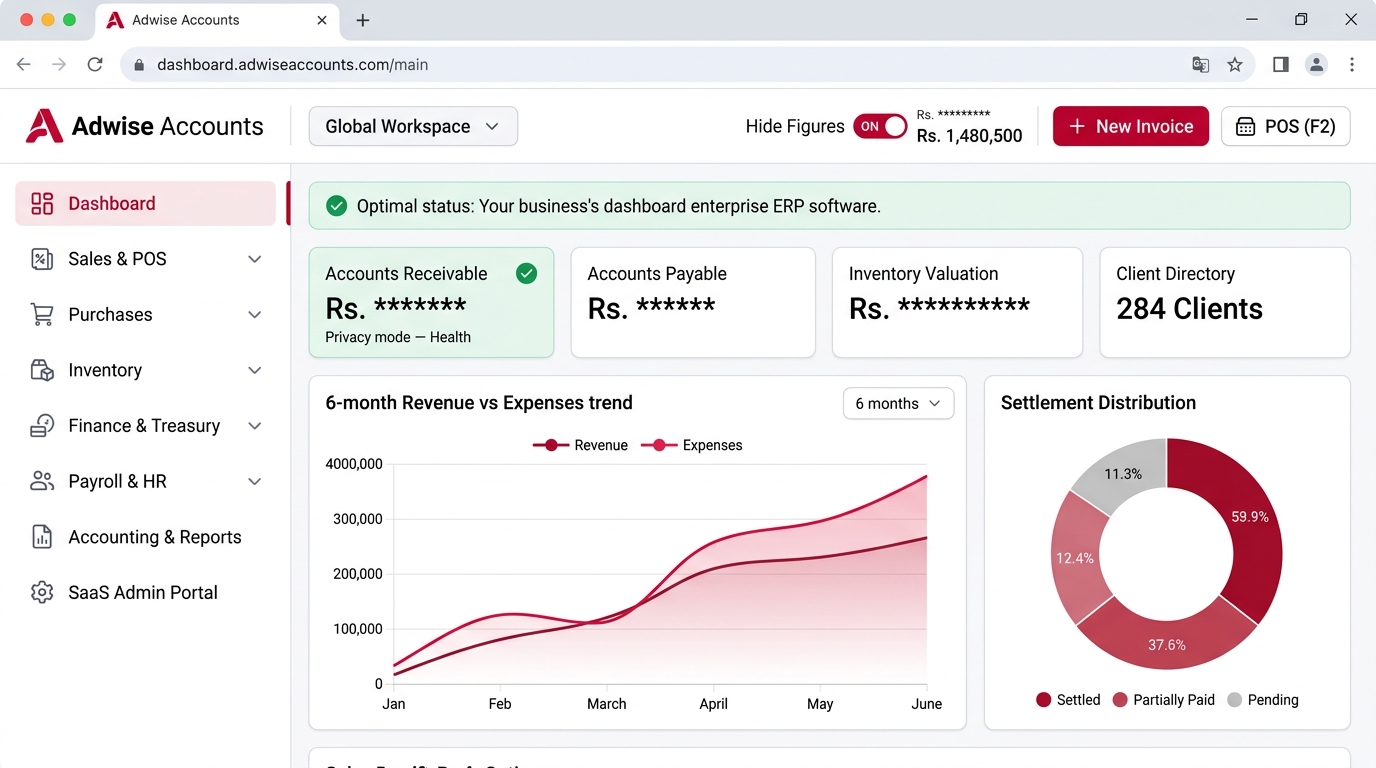Open the Global Workspace dropdown
Screen dimensions: 1376x768
tap(413, 127)
